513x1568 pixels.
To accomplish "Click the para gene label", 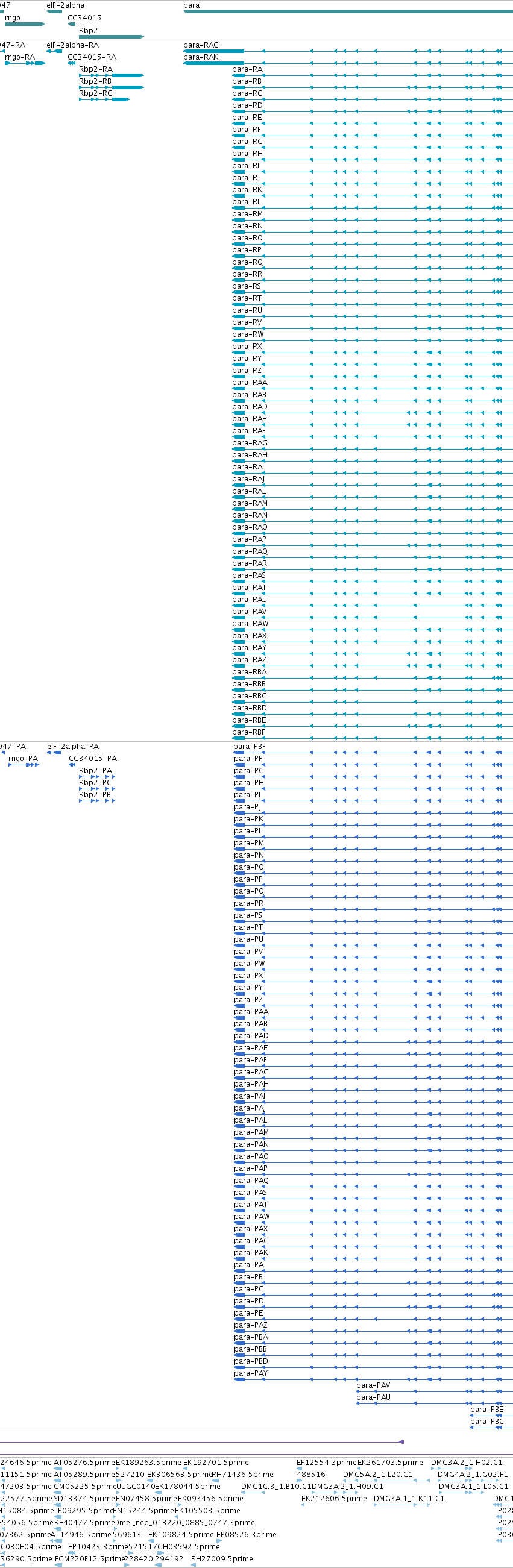I will (191, 5).
